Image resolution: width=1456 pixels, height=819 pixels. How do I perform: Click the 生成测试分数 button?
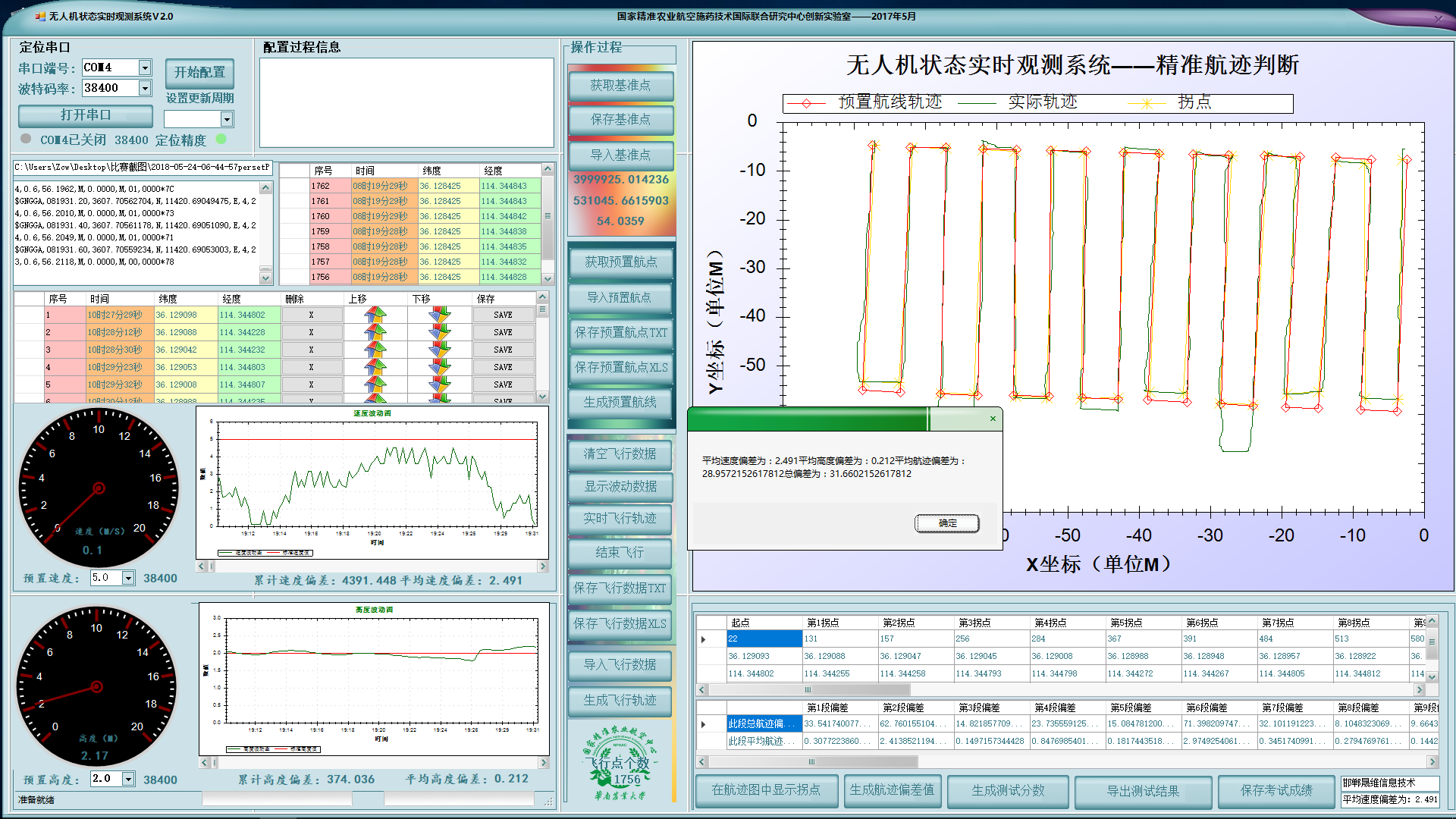[x=1008, y=790]
